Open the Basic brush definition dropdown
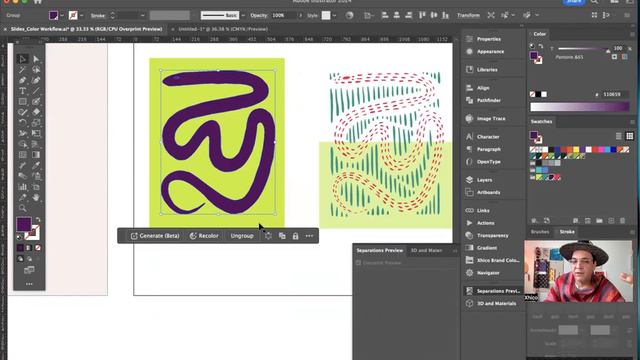 (x=243, y=16)
